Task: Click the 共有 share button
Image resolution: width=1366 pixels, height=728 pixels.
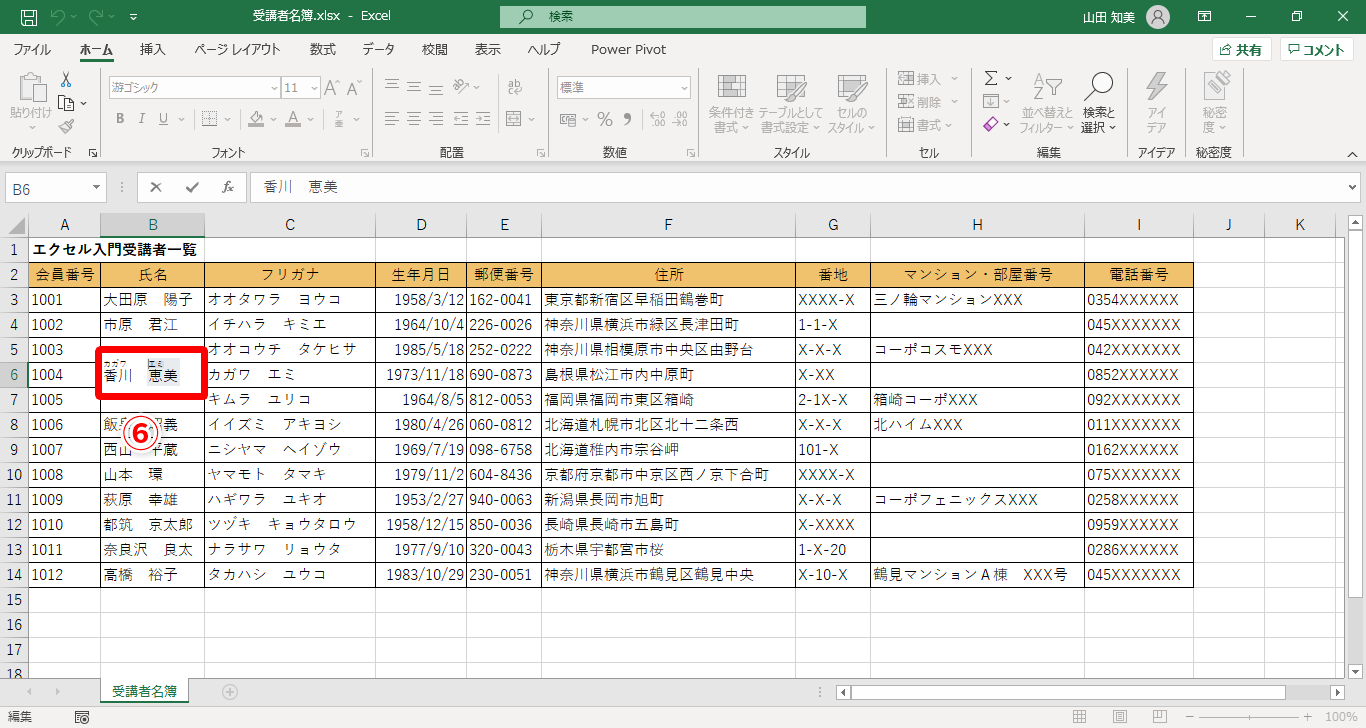Action: [1241, 50]
